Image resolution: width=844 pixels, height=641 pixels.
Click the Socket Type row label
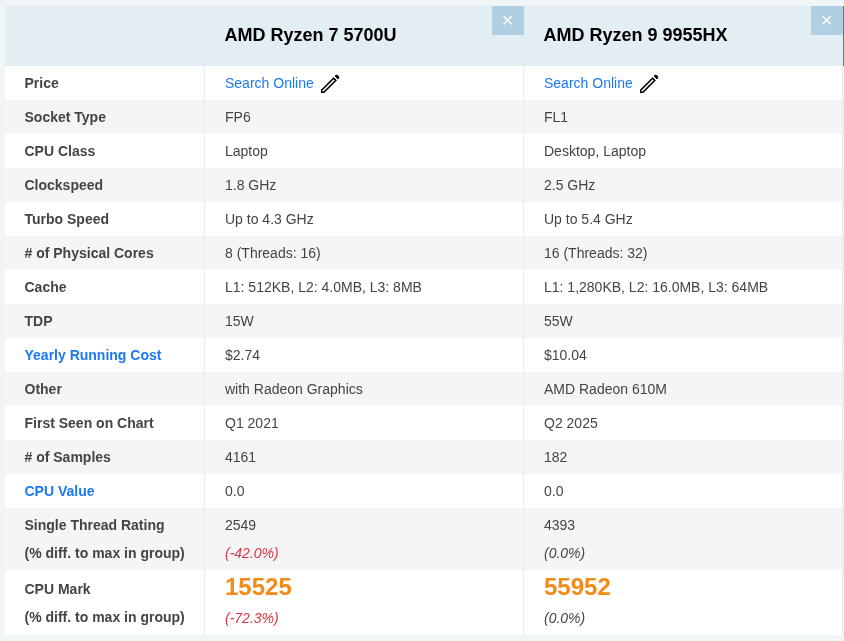click(65, 117)
